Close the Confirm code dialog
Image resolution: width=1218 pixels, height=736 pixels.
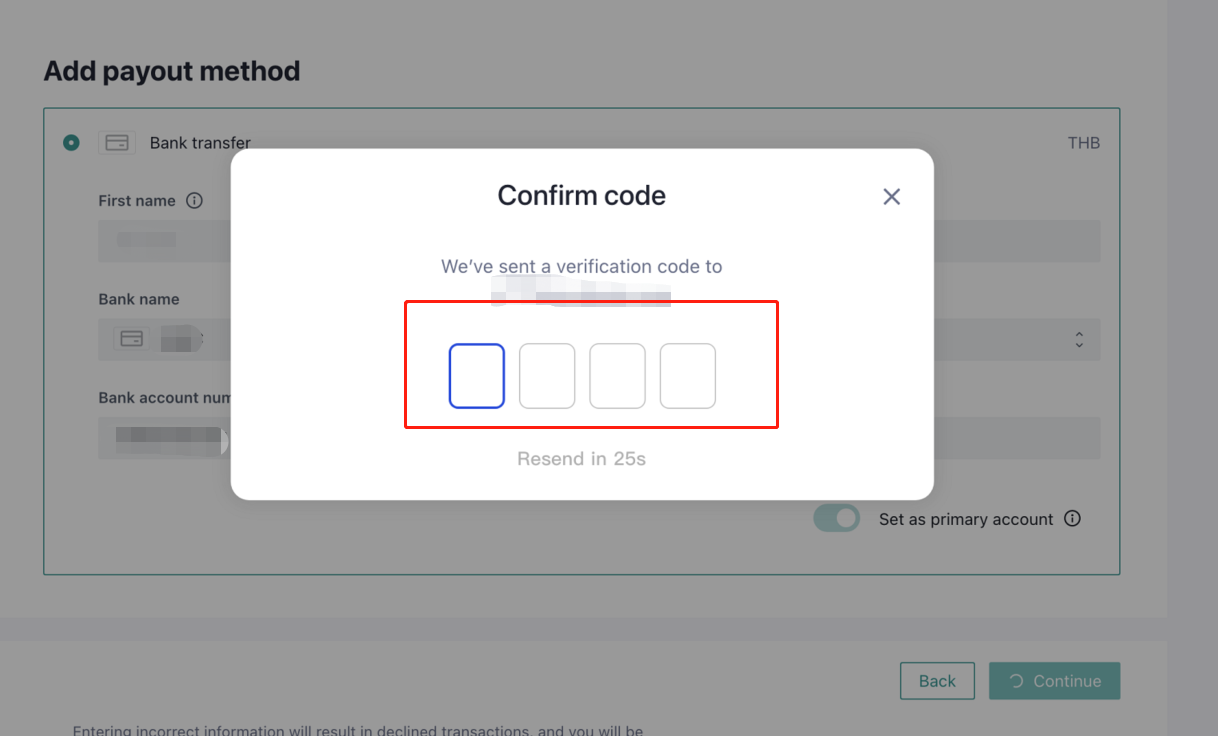[891, 197]
